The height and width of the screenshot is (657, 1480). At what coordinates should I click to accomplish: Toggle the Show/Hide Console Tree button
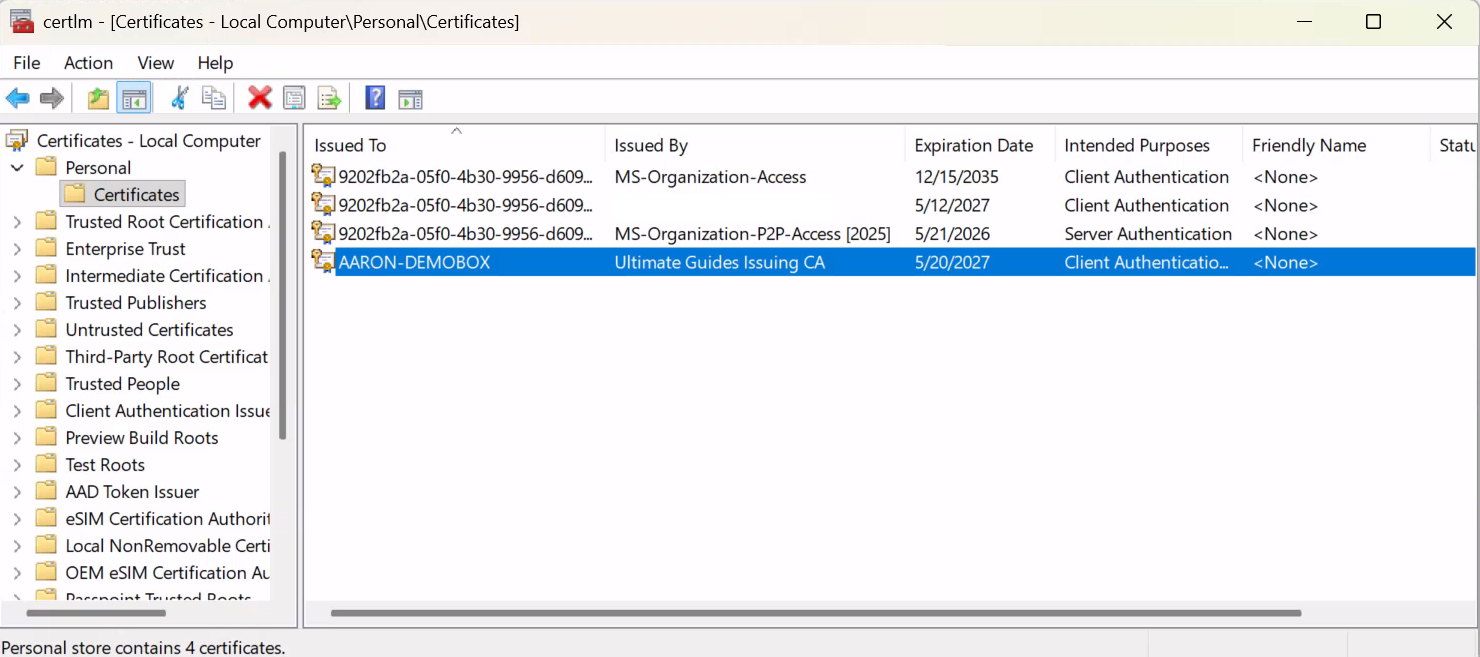(134, 98)
